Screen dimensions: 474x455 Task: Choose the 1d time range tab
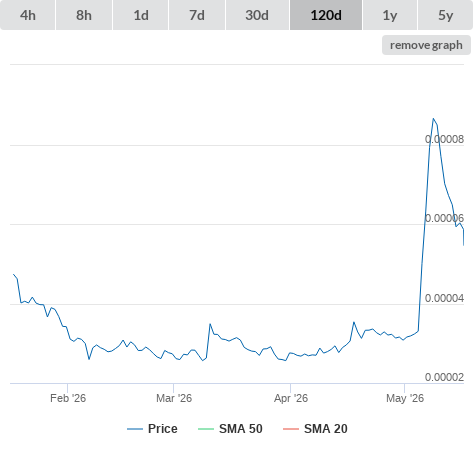click(x=141, y=15)
